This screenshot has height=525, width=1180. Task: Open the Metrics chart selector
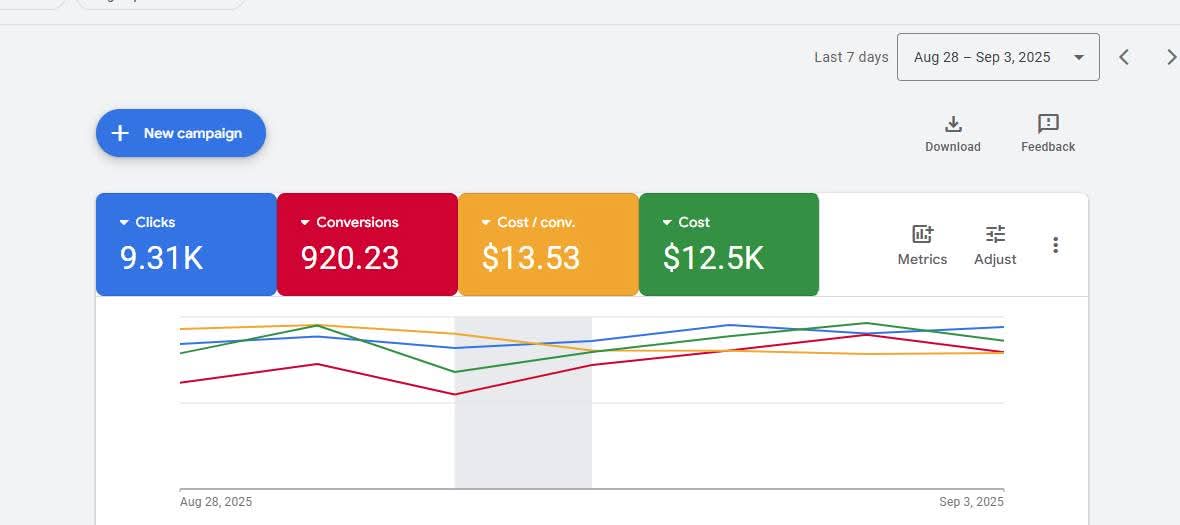pyautogui.click(x=921, y=235)
